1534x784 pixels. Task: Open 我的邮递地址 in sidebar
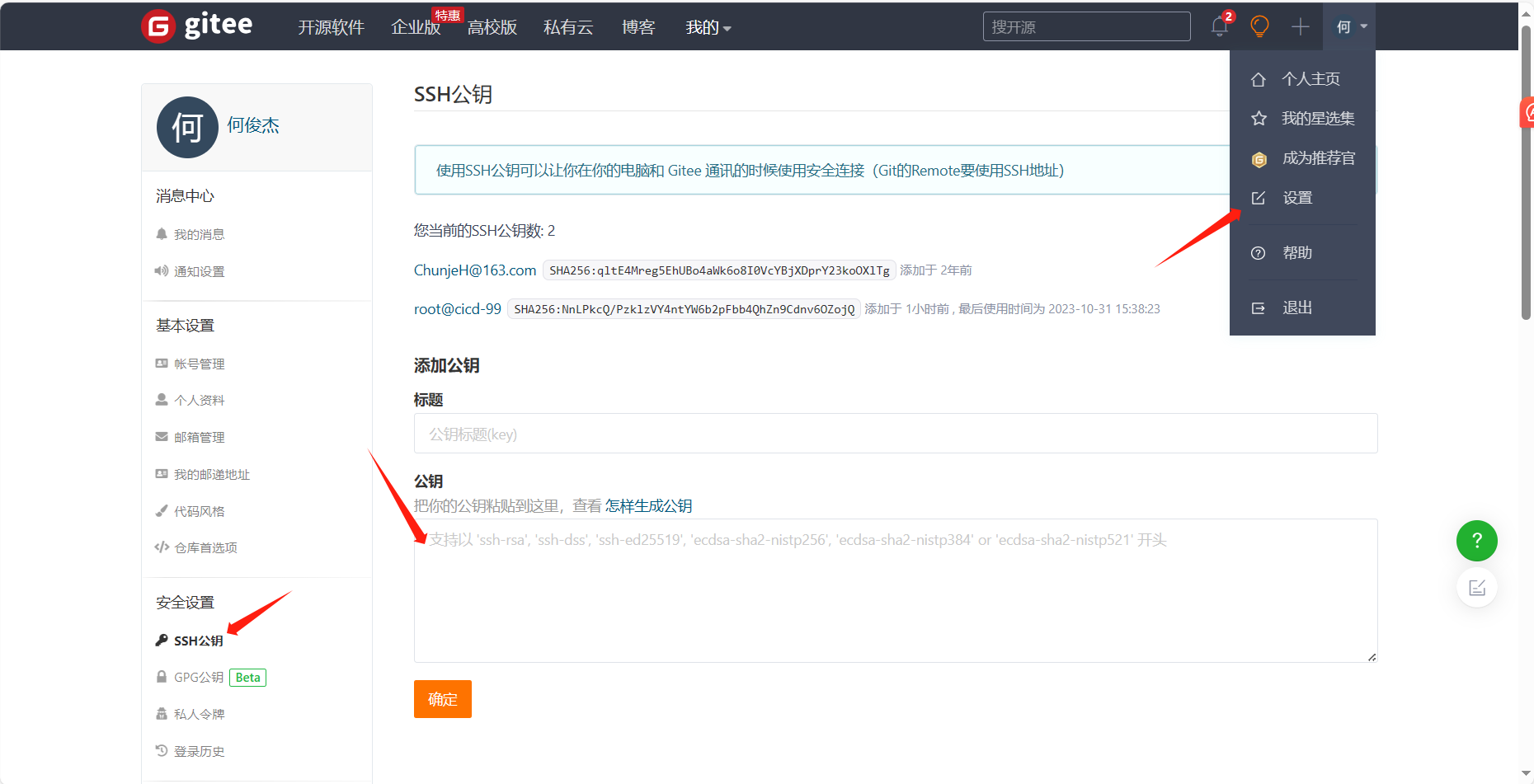coord(212,475)
